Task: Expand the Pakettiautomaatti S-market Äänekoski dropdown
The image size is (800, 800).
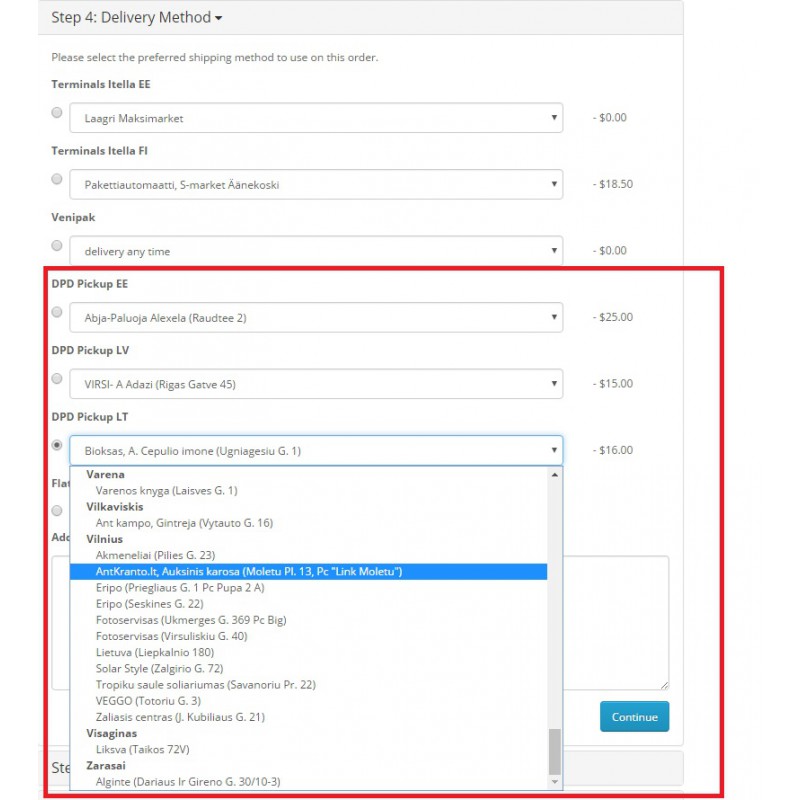Action: [x=315, y=184]
